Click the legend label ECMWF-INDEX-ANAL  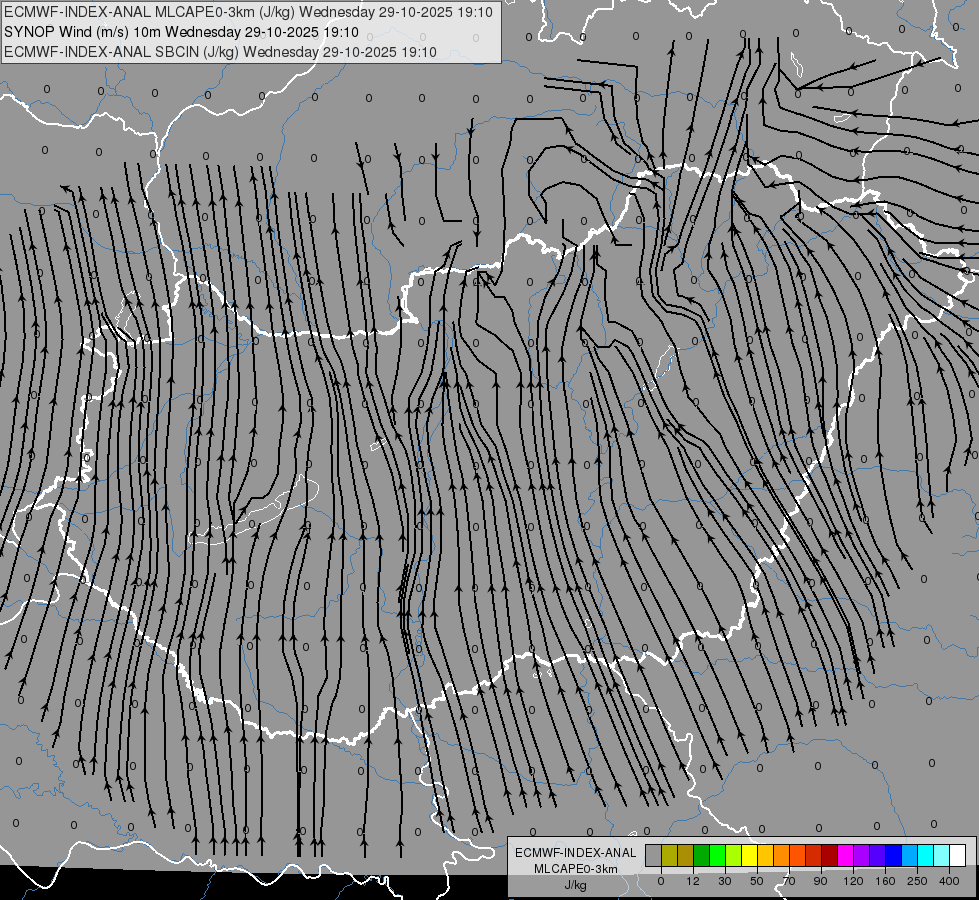click(x=576, y=853)
